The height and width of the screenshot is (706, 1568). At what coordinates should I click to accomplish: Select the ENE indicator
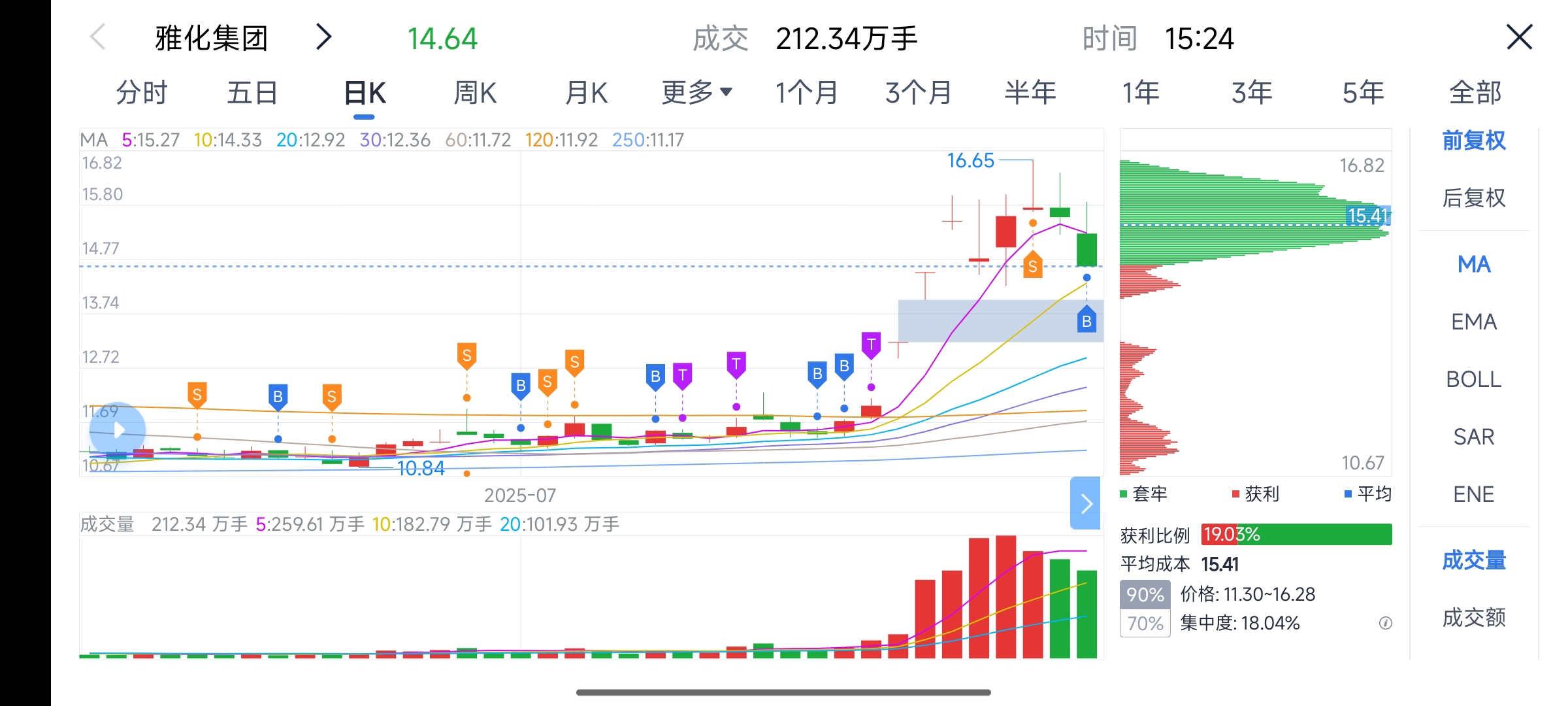(1474, 494)
